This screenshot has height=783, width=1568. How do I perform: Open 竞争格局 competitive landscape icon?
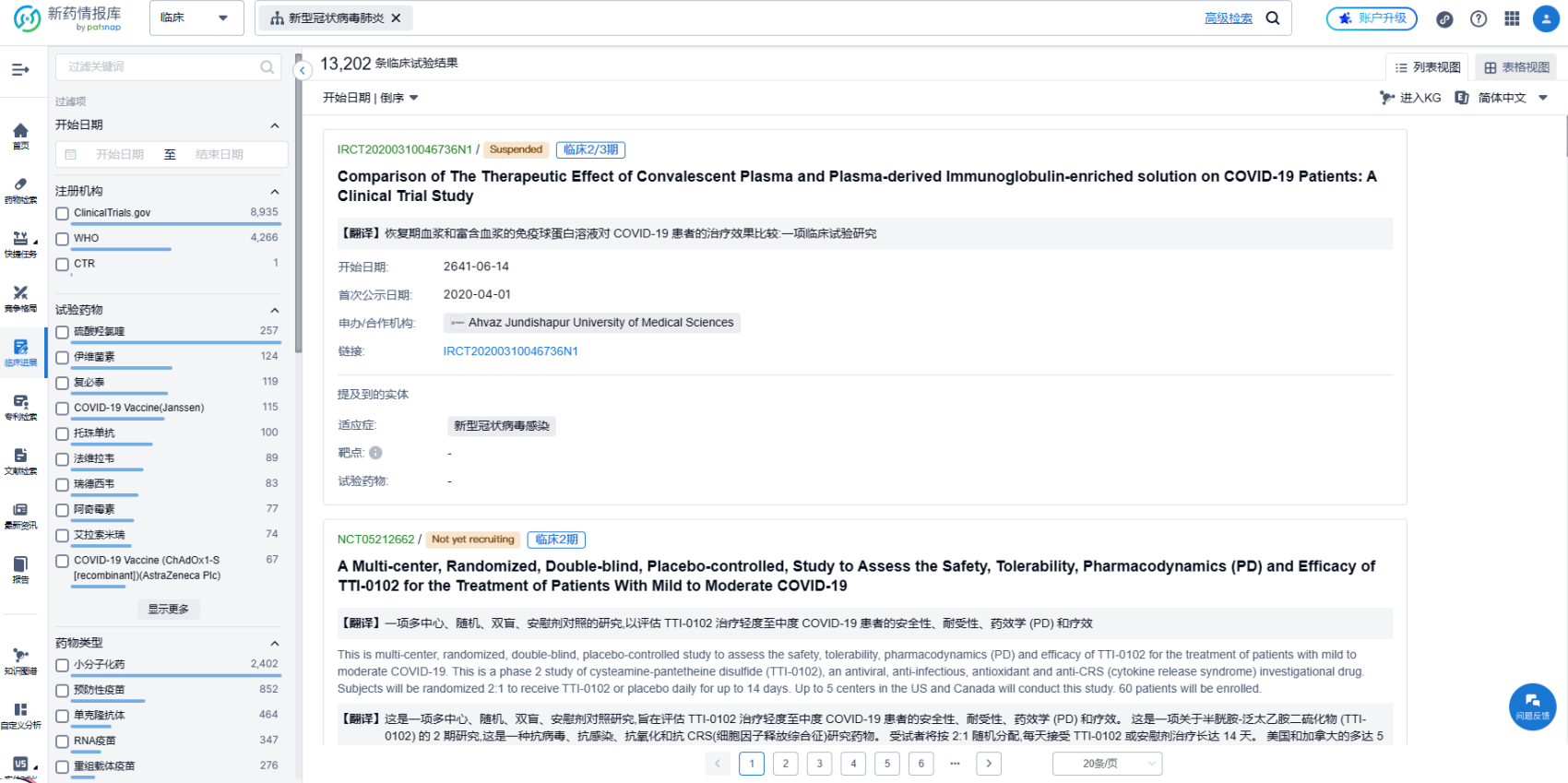coord(20,298)
